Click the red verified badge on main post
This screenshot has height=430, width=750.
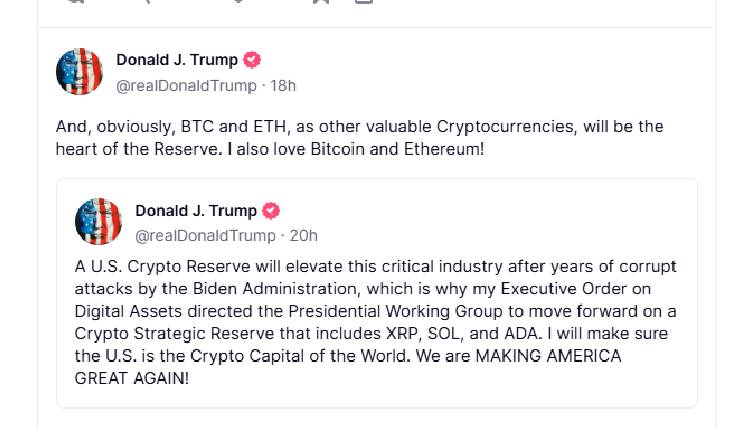coord(254,60)
